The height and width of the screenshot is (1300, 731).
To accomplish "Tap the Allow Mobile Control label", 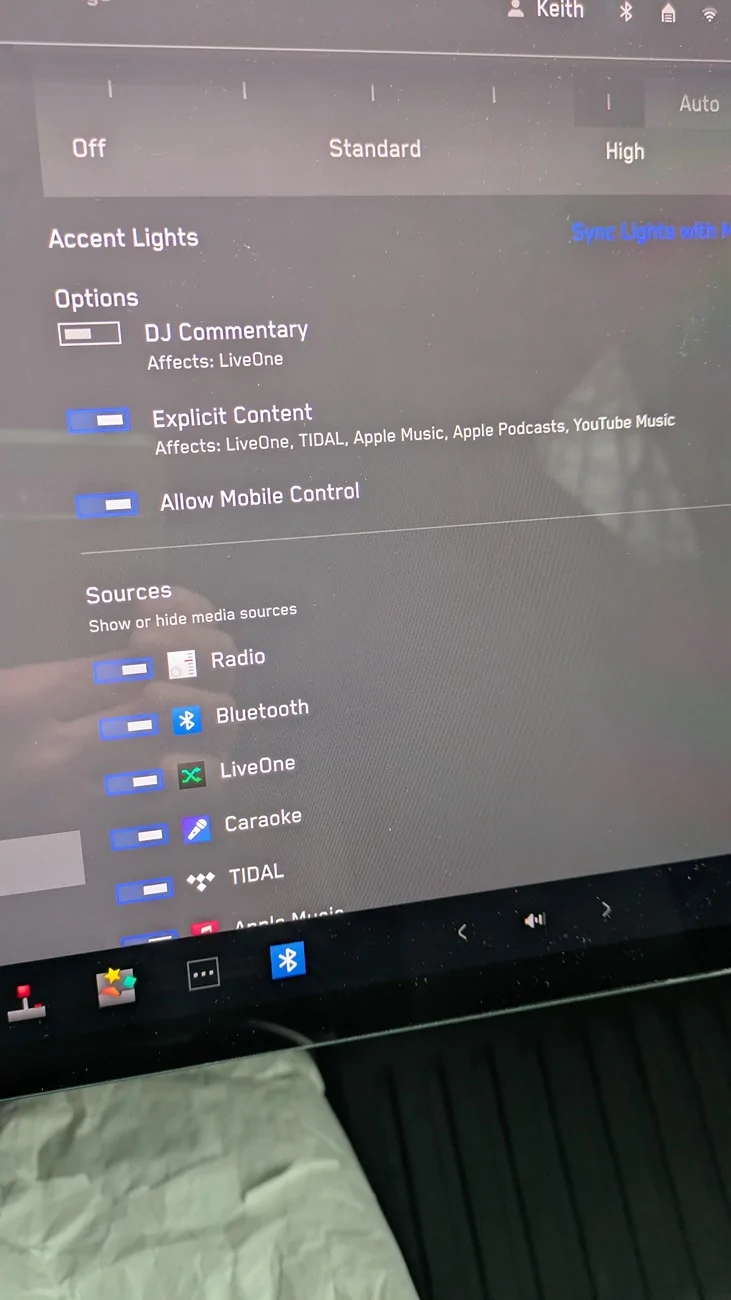I will click(x=260, y=497).
